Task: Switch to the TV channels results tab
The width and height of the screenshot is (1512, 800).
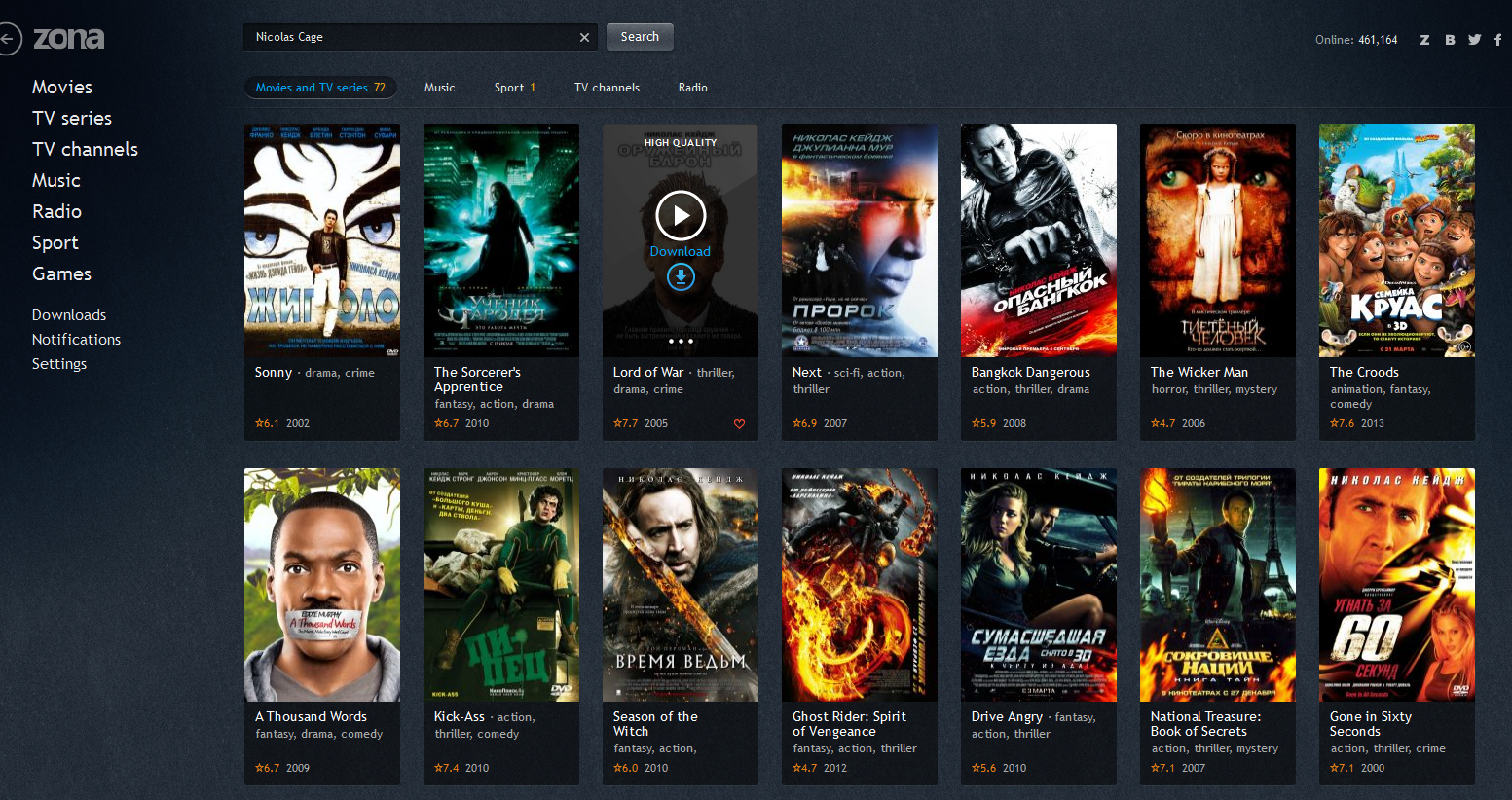Action: click(x=607, y=88)
